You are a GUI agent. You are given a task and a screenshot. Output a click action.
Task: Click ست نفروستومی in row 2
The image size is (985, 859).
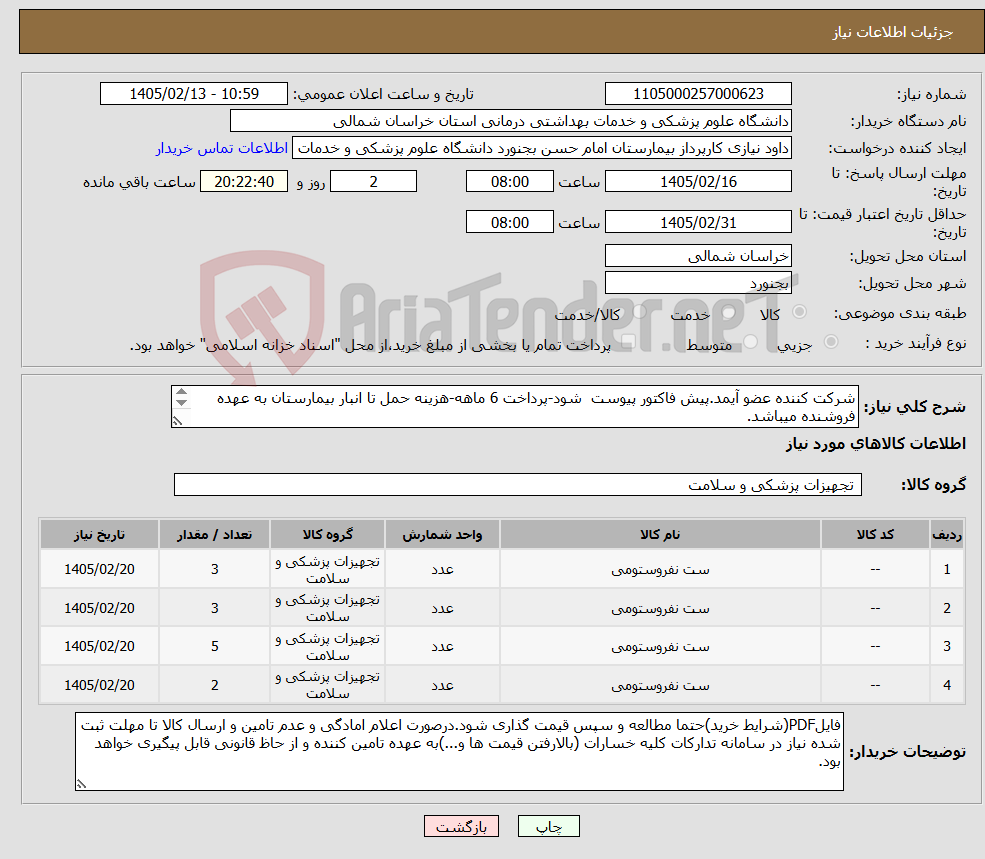(660, 609)
